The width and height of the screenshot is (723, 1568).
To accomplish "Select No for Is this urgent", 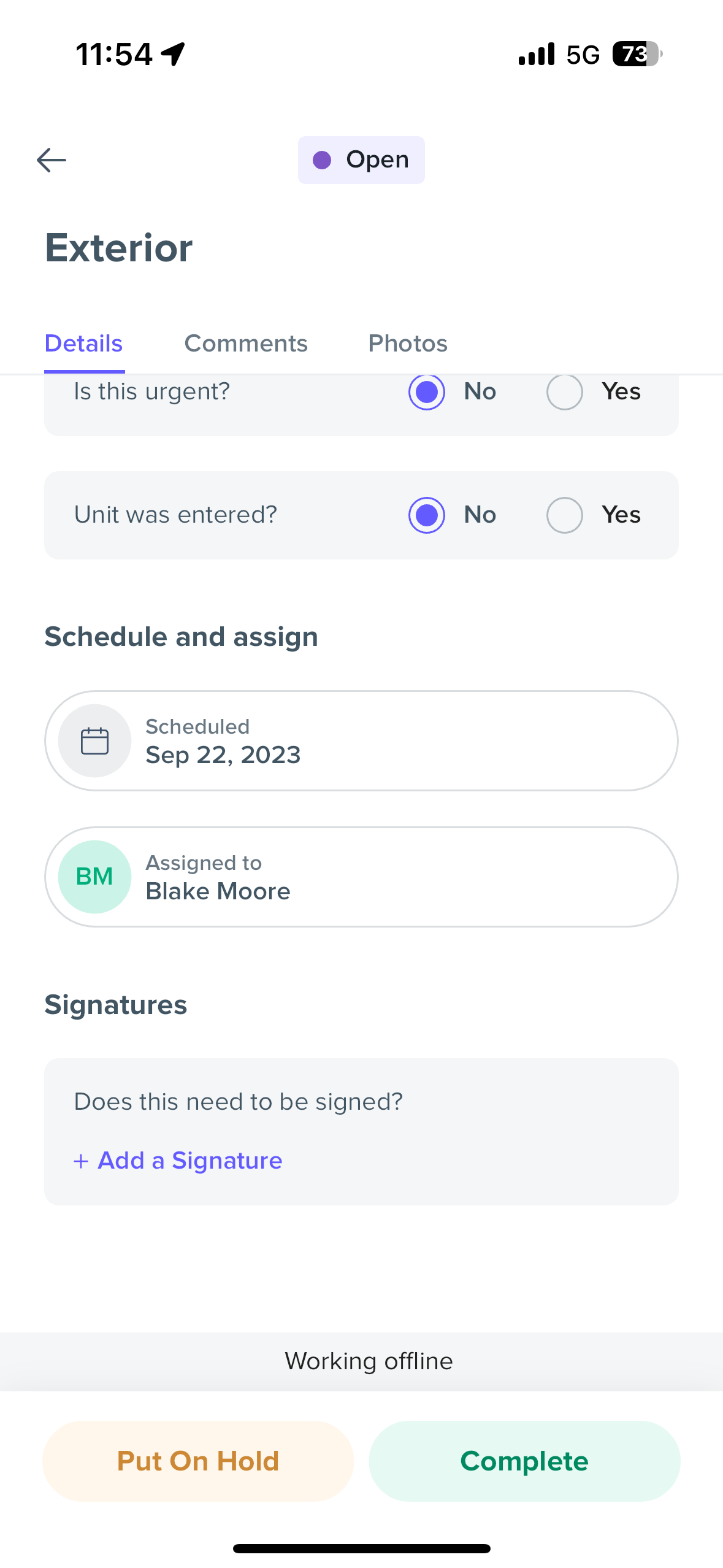I will coord(427,391).
